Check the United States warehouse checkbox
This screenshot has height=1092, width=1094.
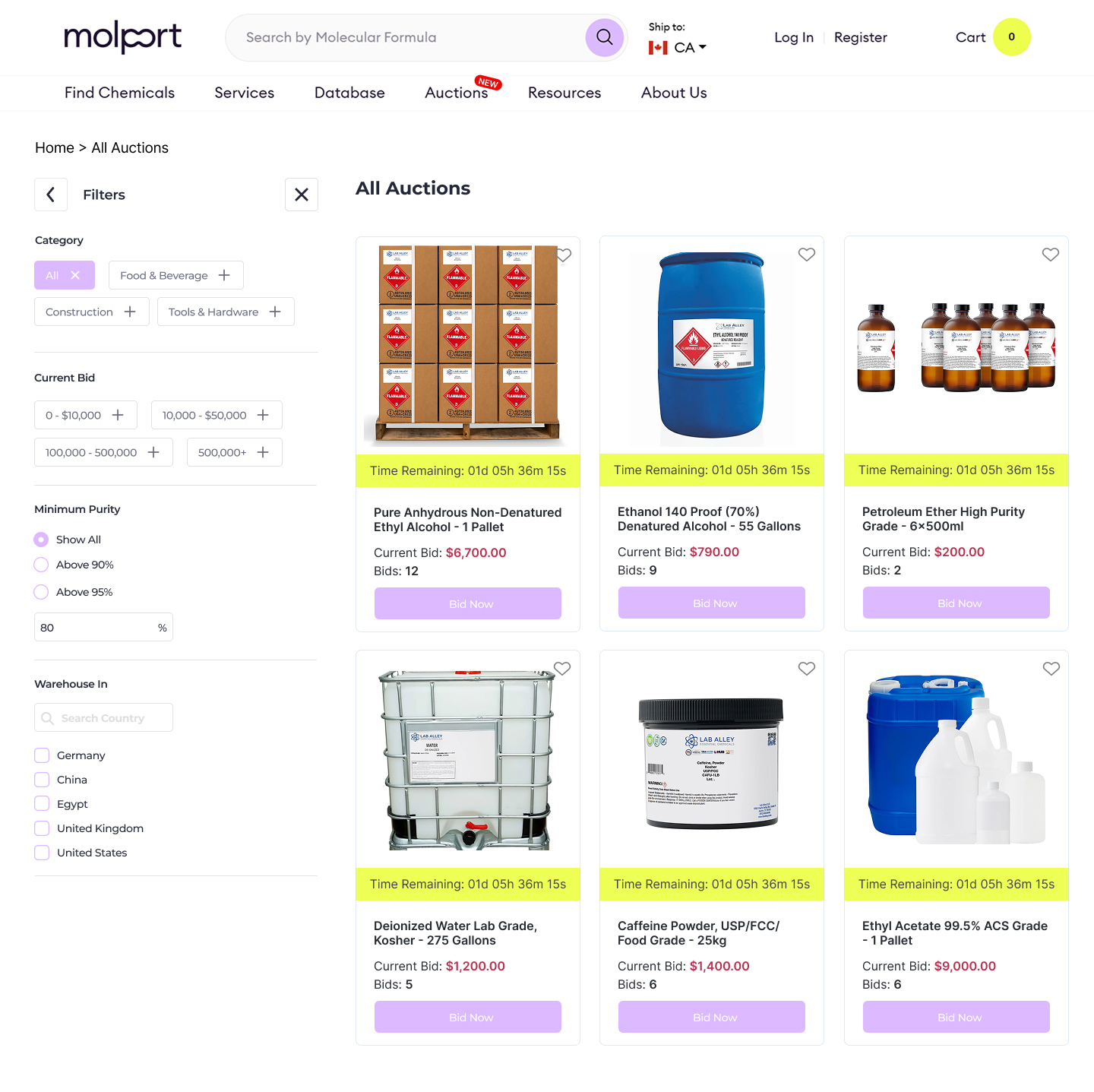coord(42,853)
